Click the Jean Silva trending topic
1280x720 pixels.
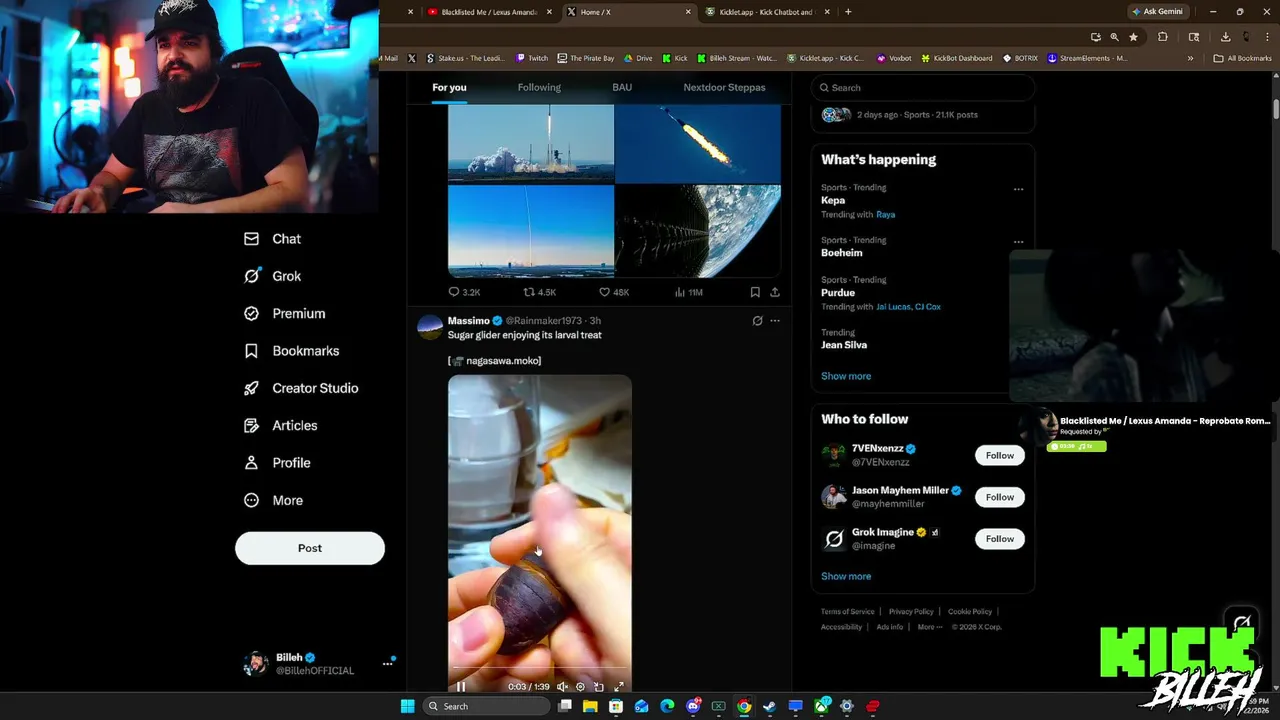pos(844,345)
